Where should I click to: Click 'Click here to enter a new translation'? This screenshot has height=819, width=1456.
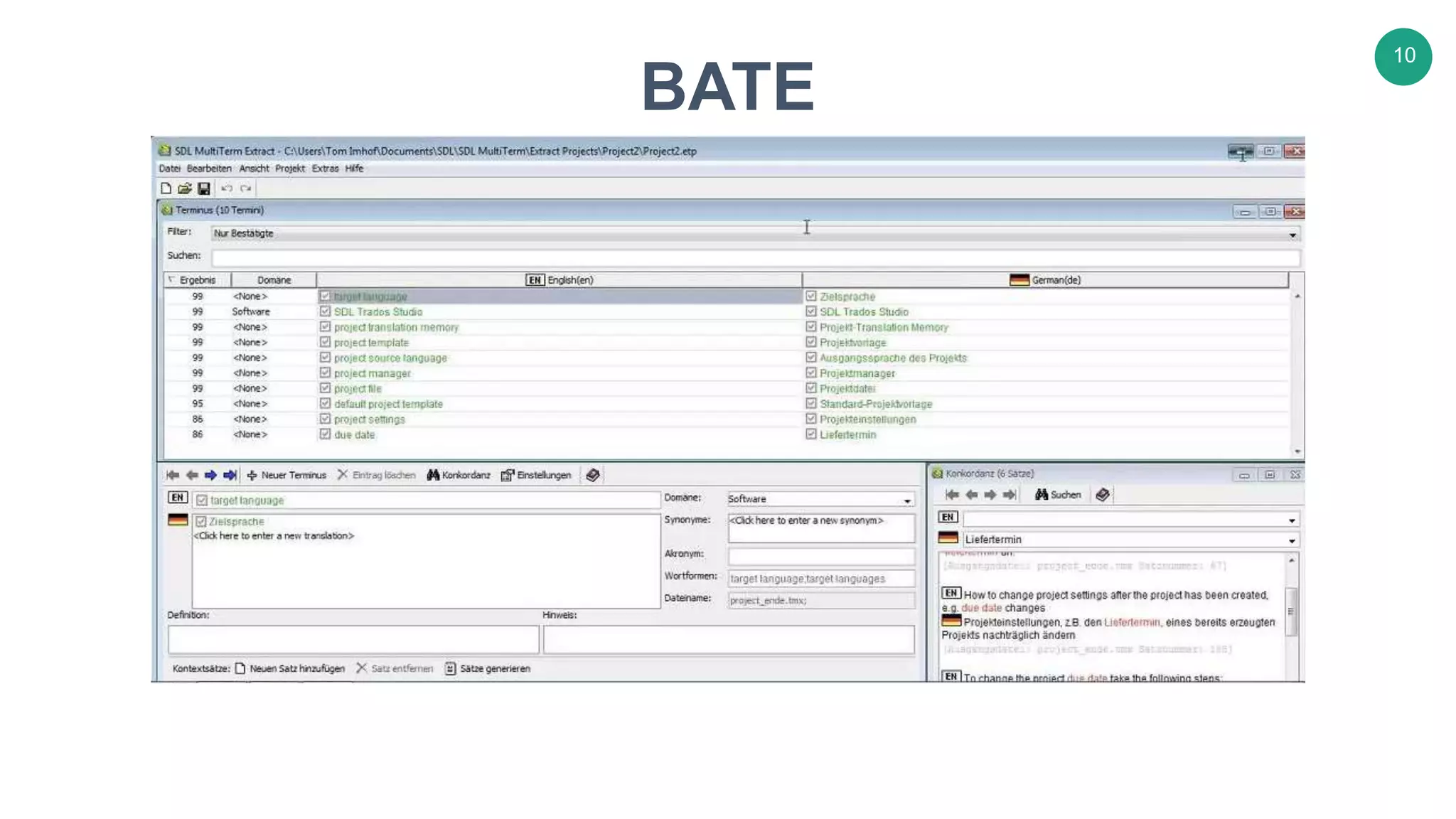click(274, 536)
